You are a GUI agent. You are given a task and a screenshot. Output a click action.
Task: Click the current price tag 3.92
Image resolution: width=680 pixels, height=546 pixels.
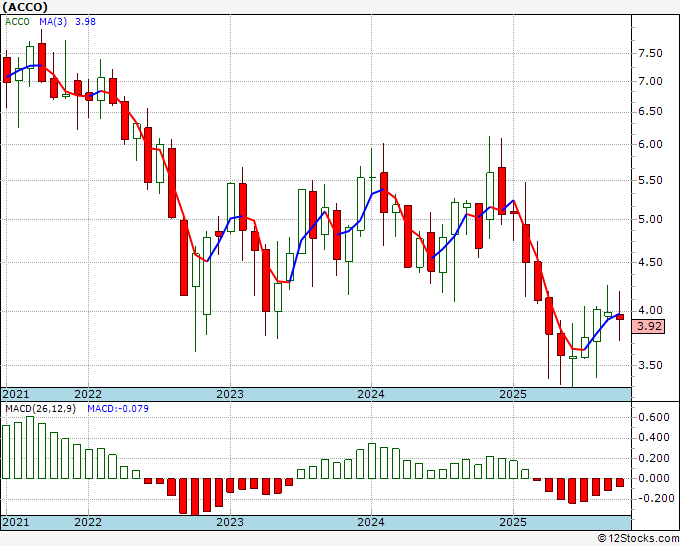coord(649,326)
